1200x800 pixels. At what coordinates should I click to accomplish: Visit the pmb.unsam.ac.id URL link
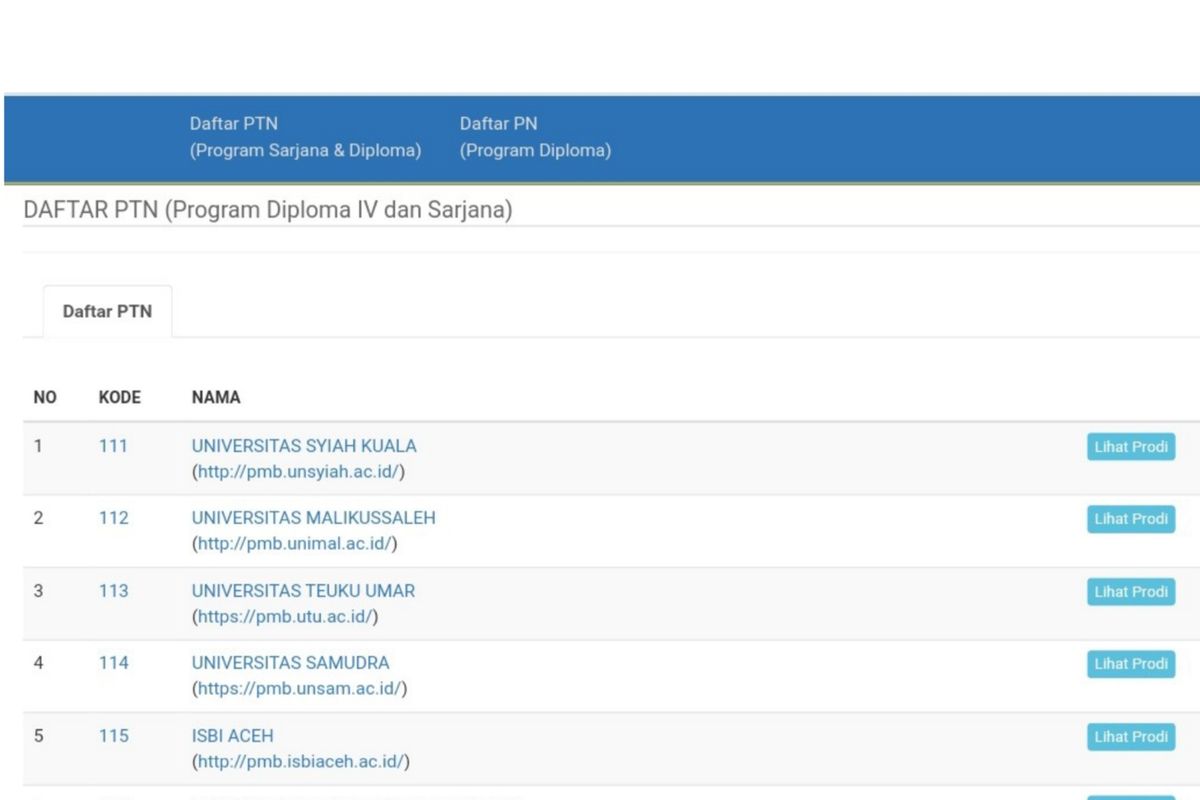pyautogui.click(x=301, y=689)
